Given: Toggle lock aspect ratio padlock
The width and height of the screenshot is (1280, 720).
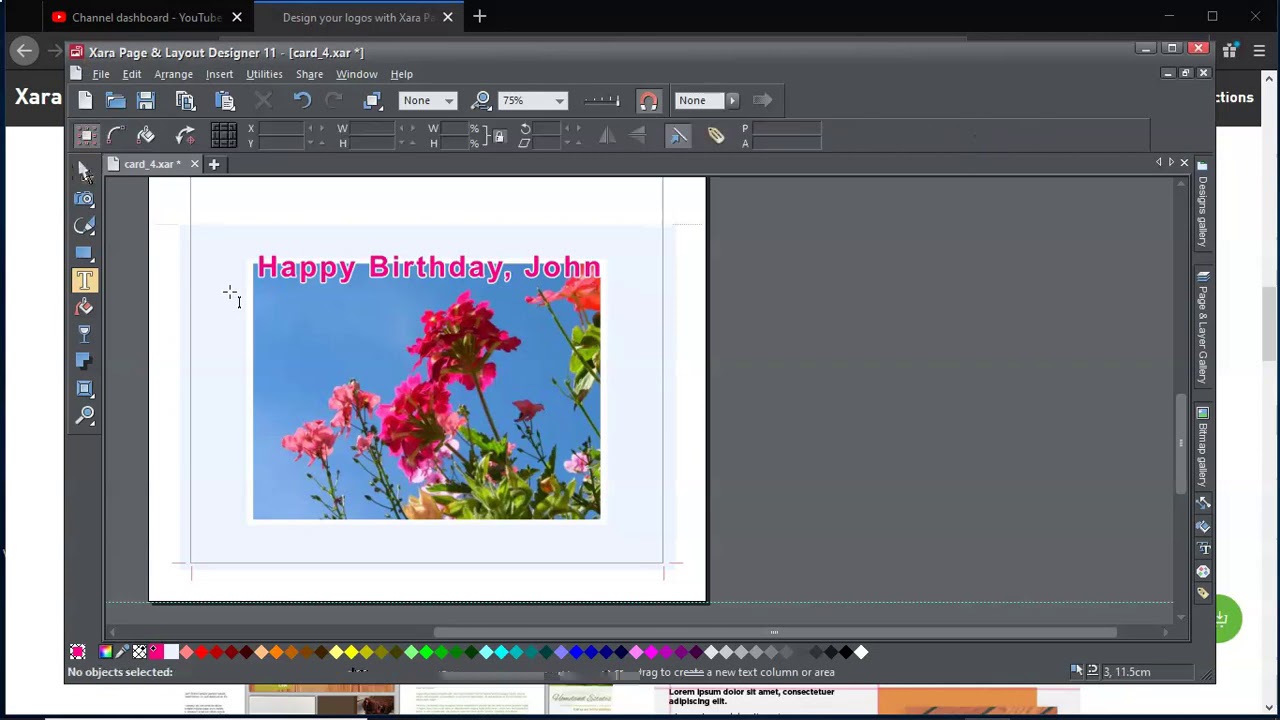Looking at the screenshot, I should [499, 136].
